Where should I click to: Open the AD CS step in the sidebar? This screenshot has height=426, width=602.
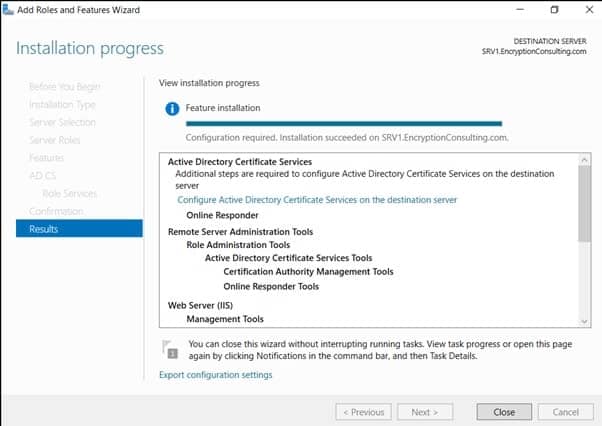point(42,176)
